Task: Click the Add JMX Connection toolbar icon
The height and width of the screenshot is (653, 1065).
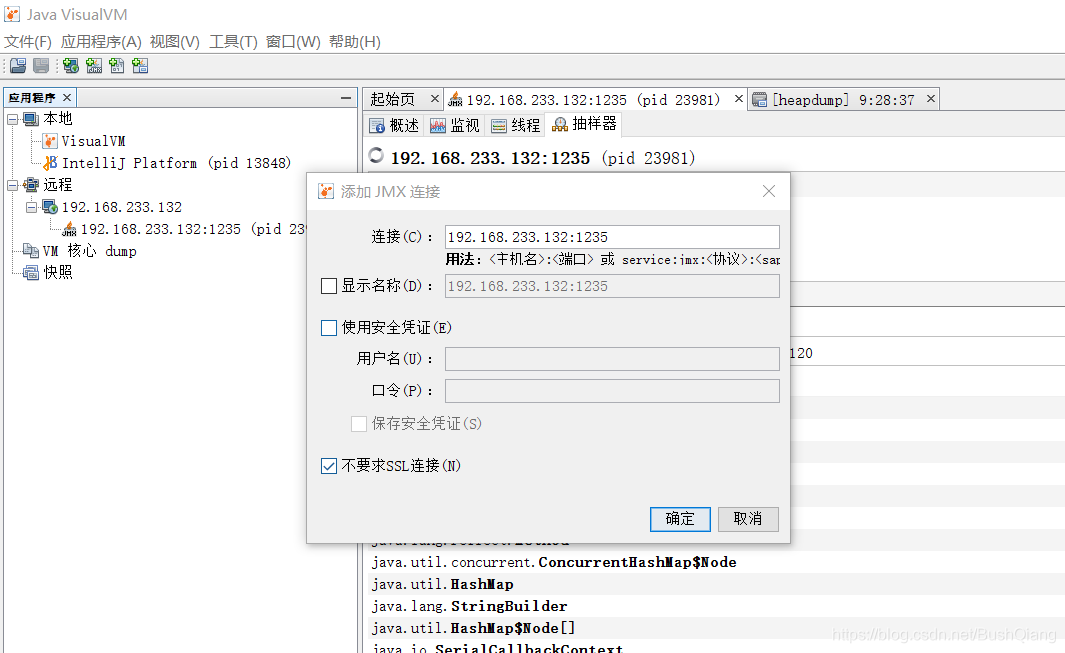Action: click(x=94, y=66)
